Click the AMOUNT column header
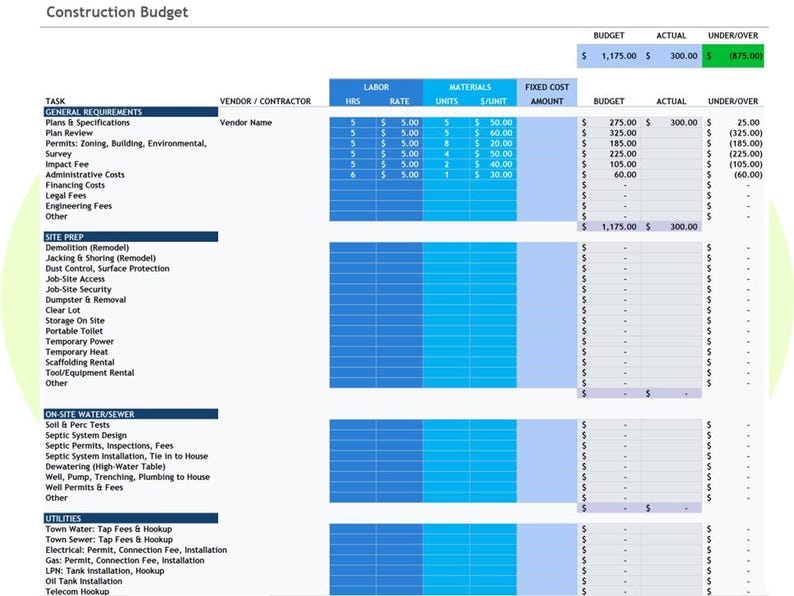The image size is (794, 596). tap(547, 101)
